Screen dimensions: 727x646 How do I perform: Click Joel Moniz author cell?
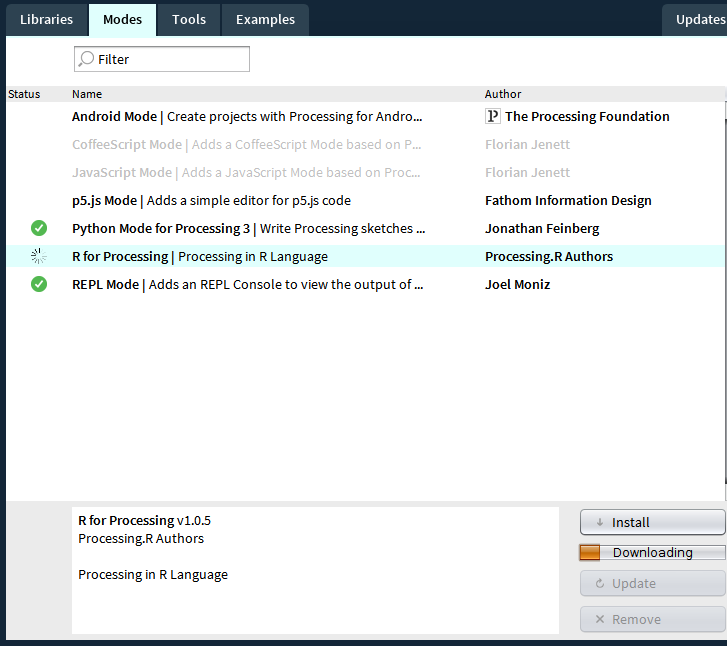[517, 284]
